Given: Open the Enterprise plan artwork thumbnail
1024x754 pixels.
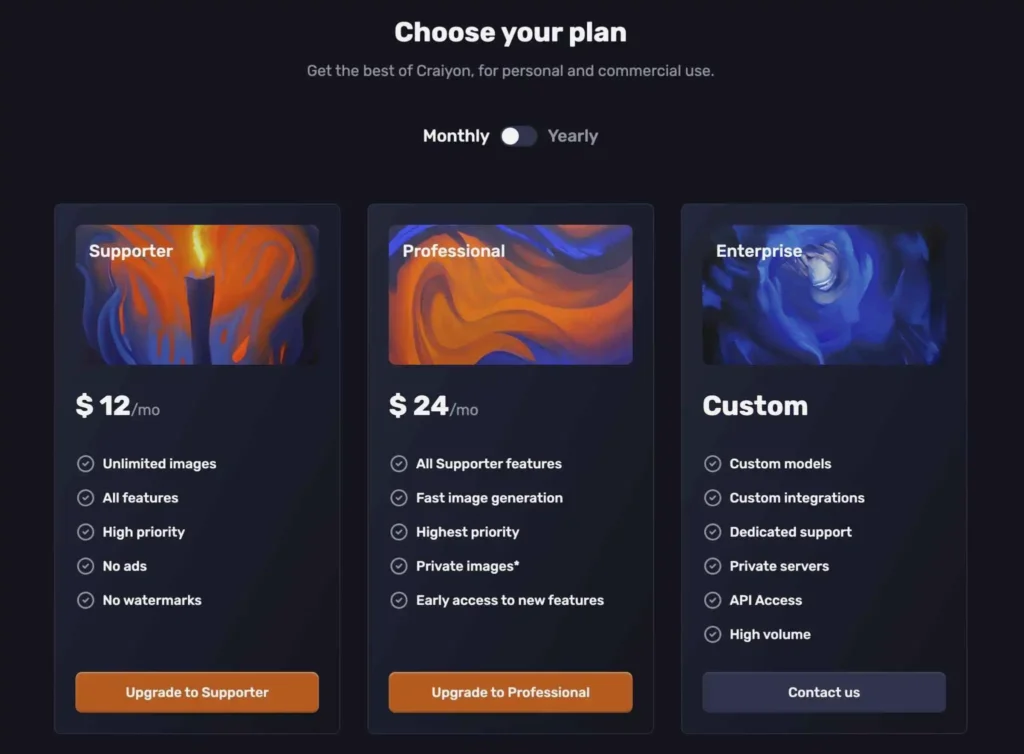Looking at the screenshot, I should tap(824, 294).
